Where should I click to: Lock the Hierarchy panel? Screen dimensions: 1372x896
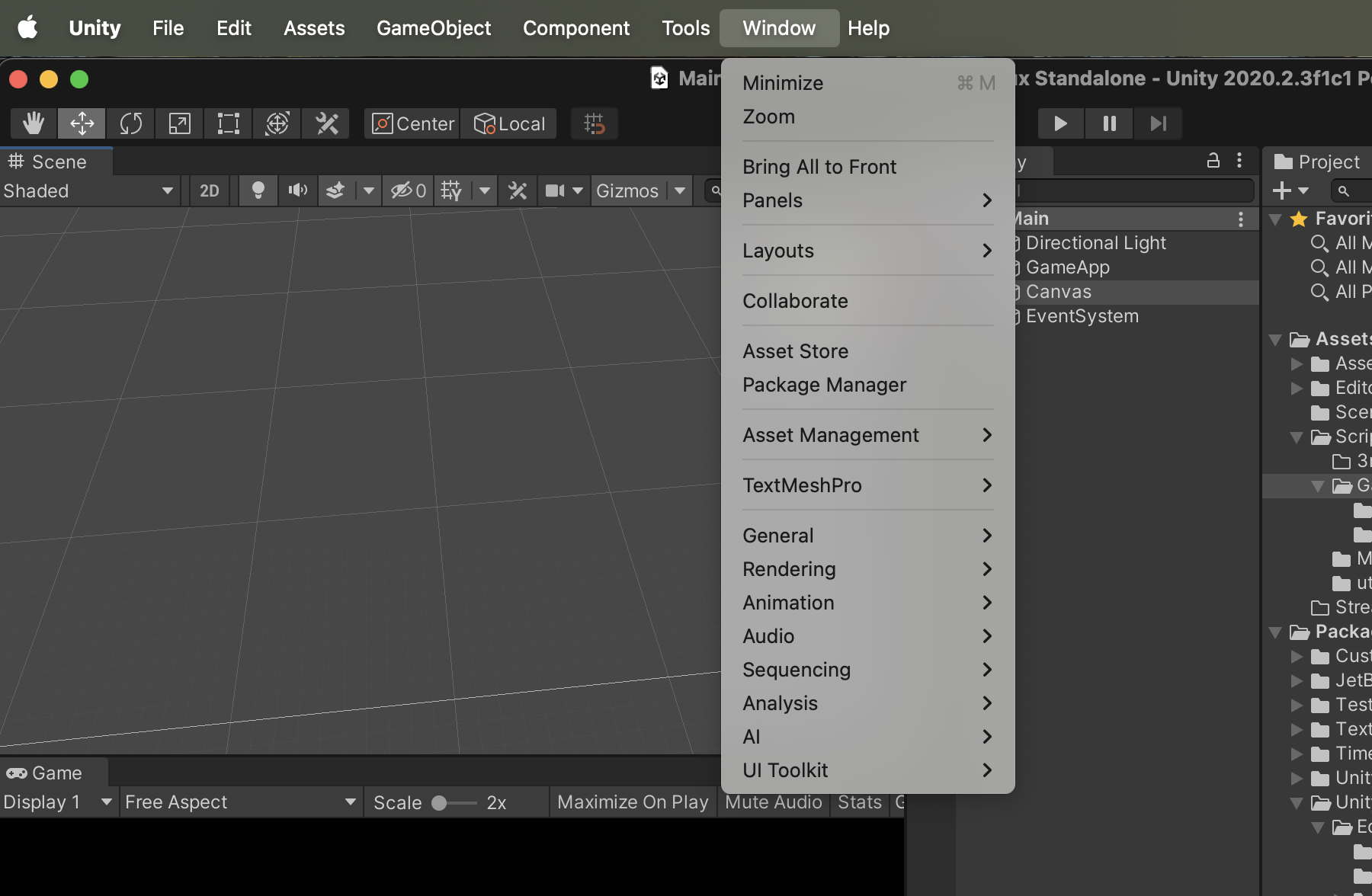(x=1213, y=160)
